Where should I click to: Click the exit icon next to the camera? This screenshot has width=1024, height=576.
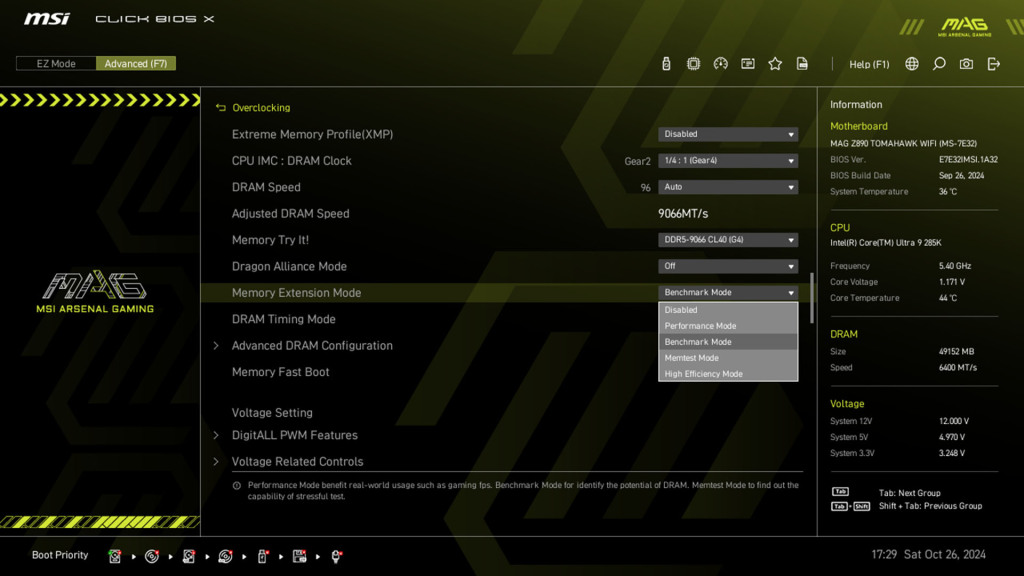click(993, 63)
